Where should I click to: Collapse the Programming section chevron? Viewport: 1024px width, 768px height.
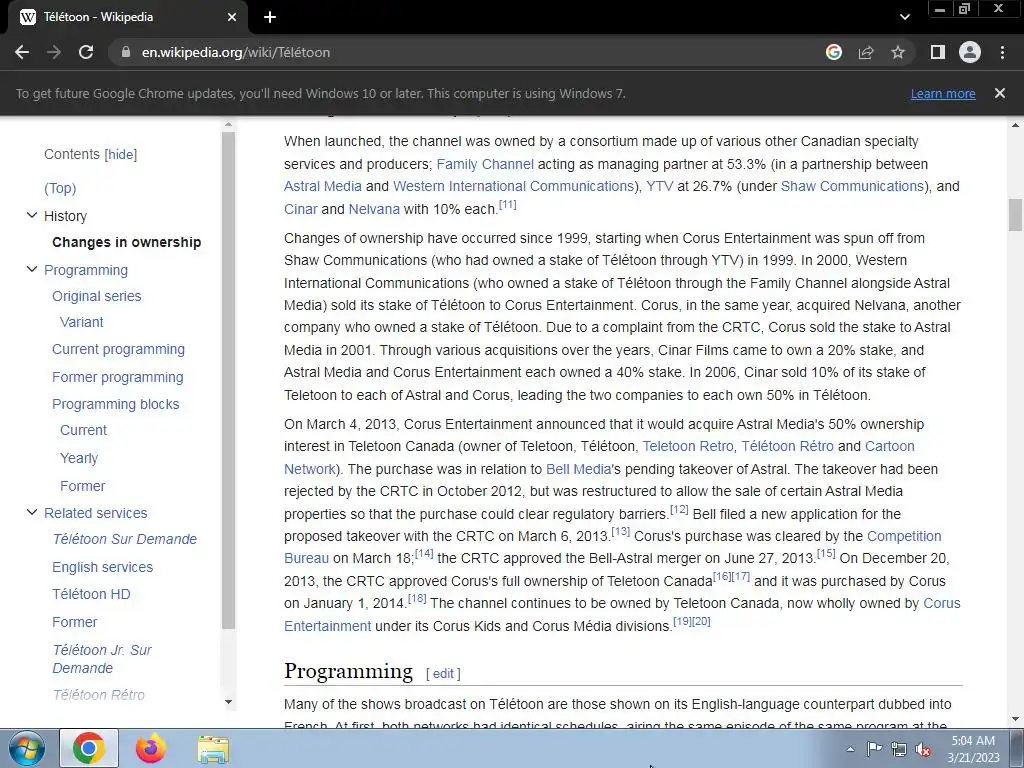31,269
